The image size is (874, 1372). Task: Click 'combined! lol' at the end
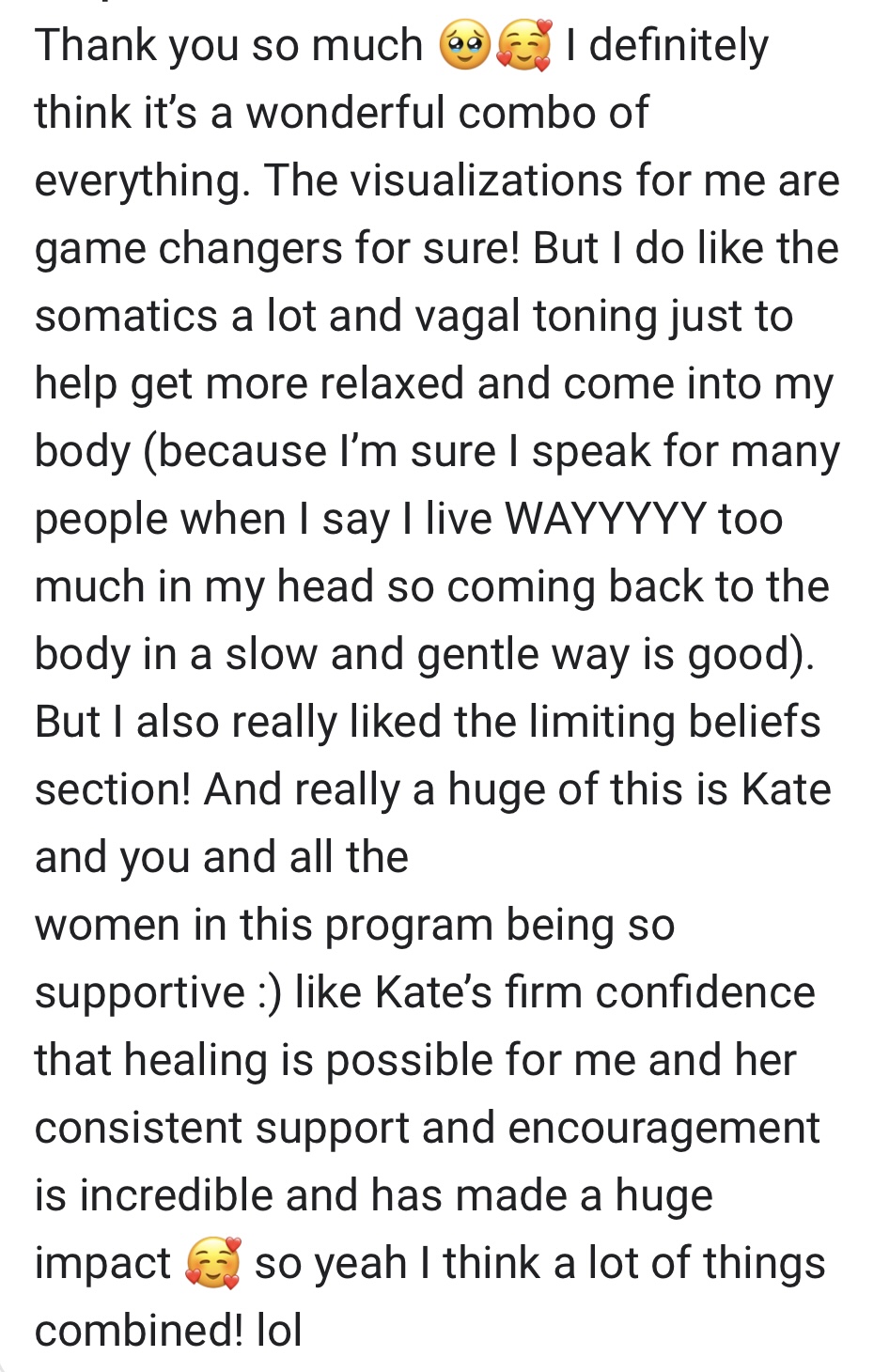(x=168, y=1331)
